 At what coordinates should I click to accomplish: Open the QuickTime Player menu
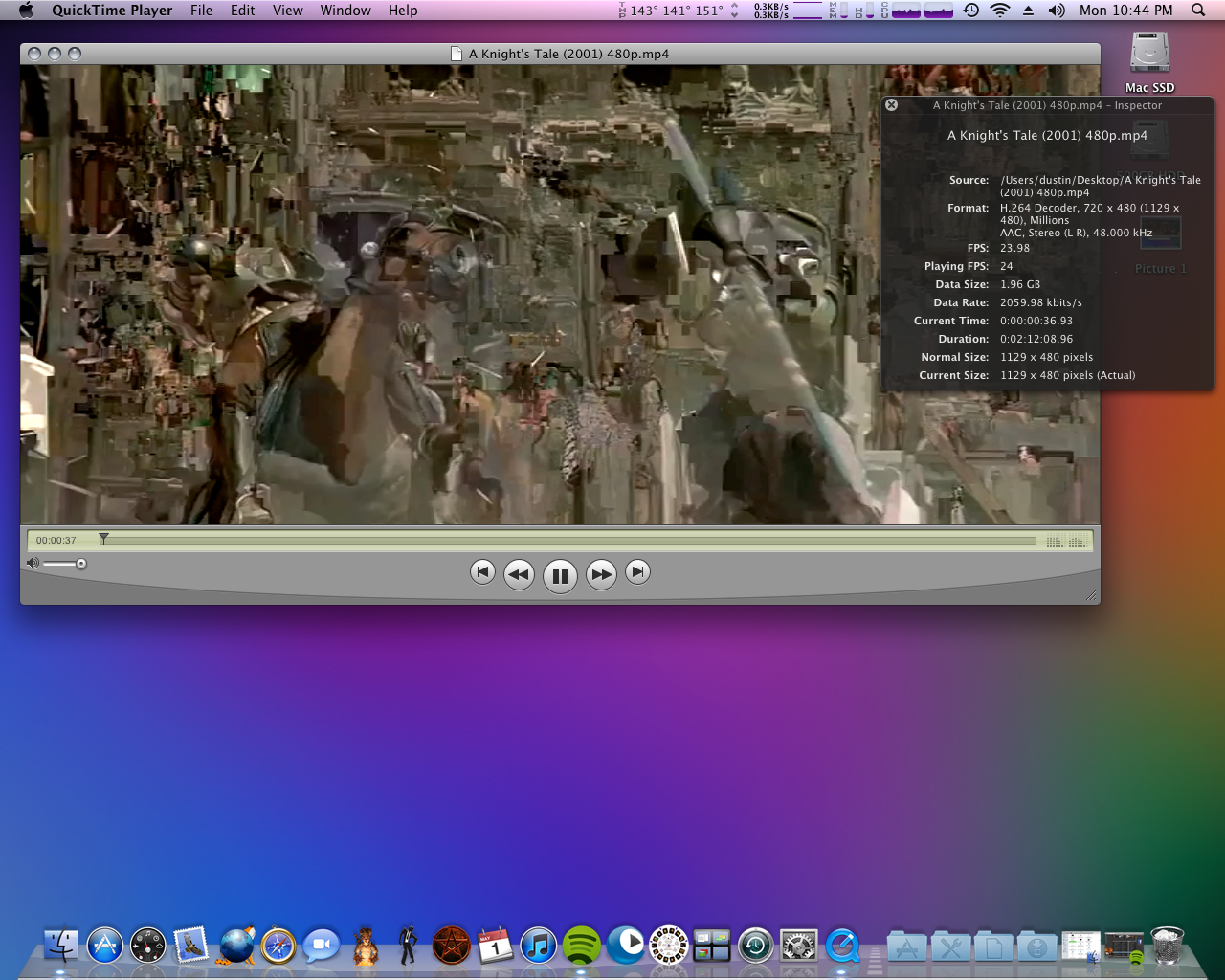point(112,11)
